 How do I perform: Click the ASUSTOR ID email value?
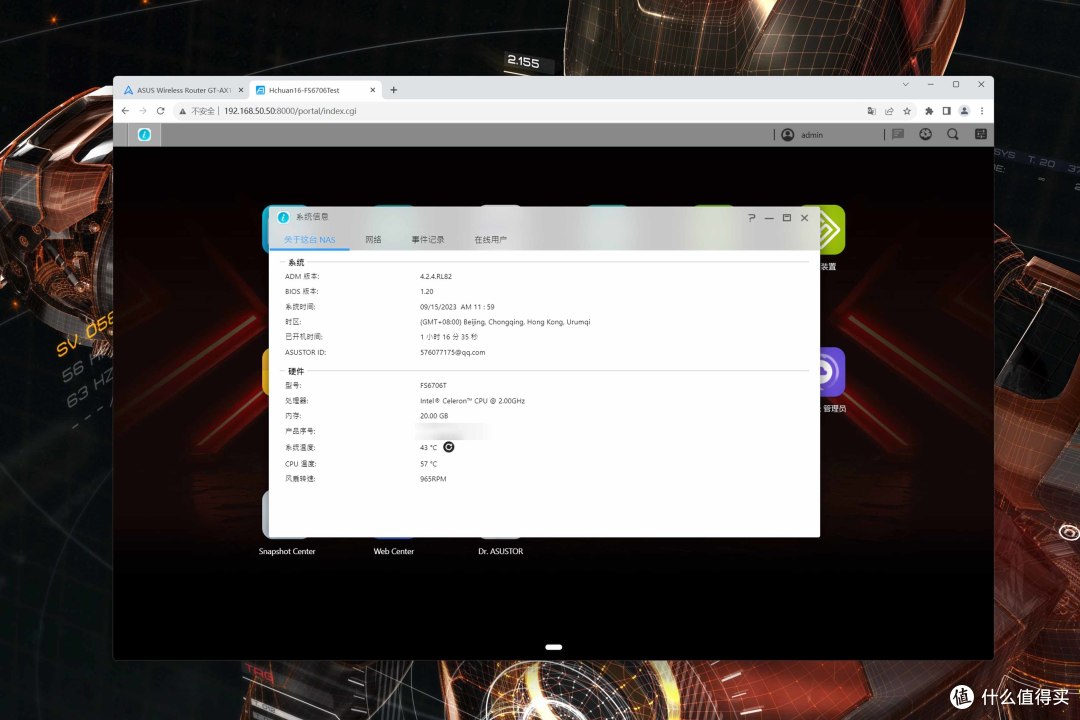point(453,352)
